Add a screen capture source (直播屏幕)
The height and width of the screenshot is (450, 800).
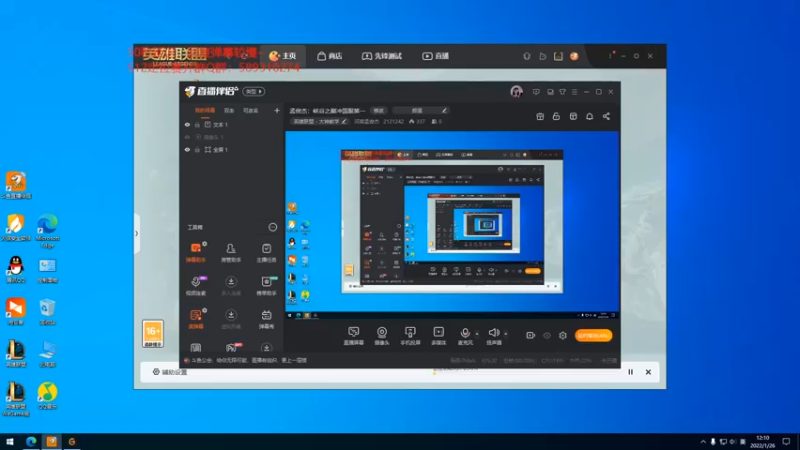(354, 336)
